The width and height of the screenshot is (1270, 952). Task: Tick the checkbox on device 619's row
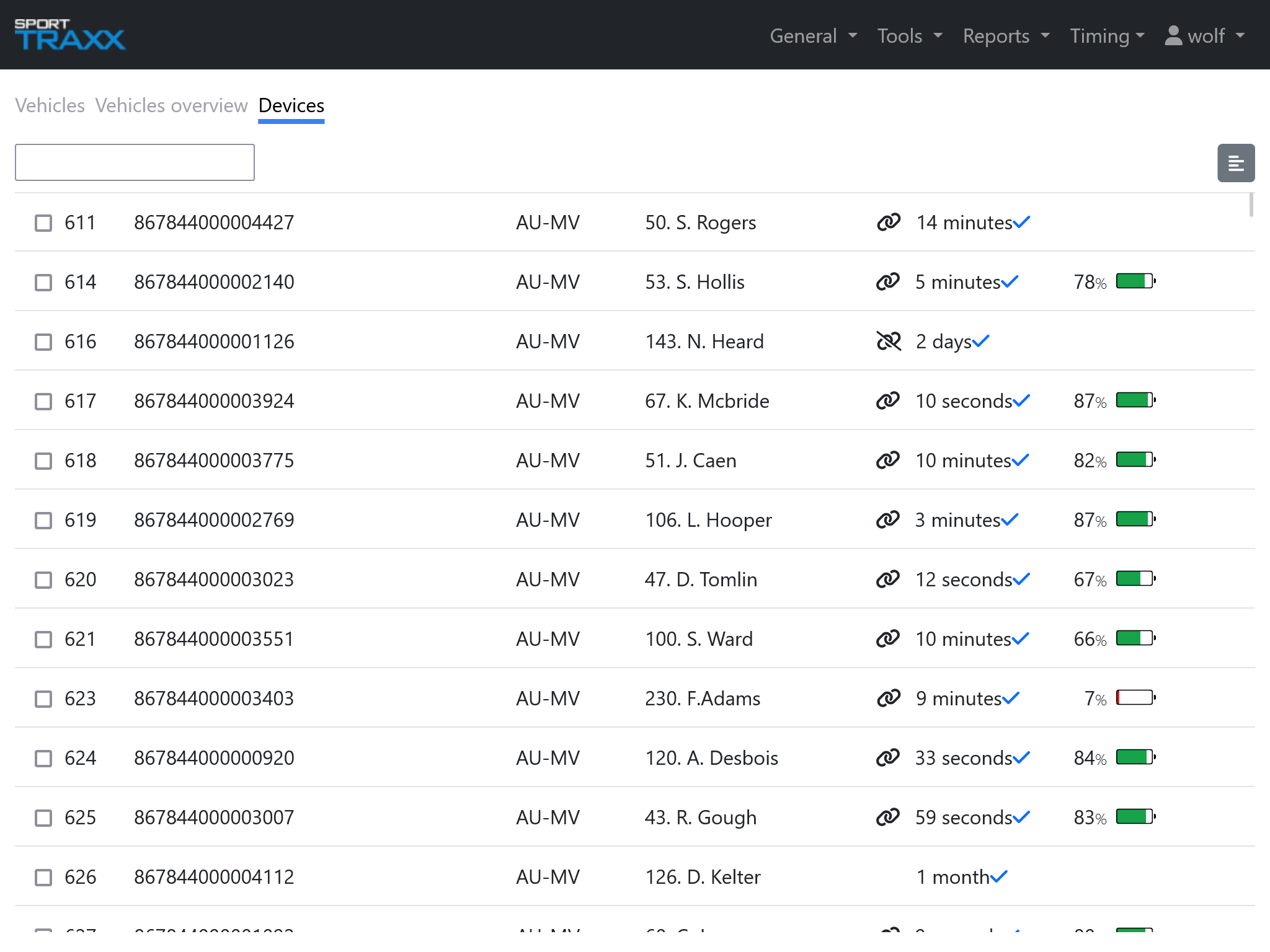coord(43,520)
